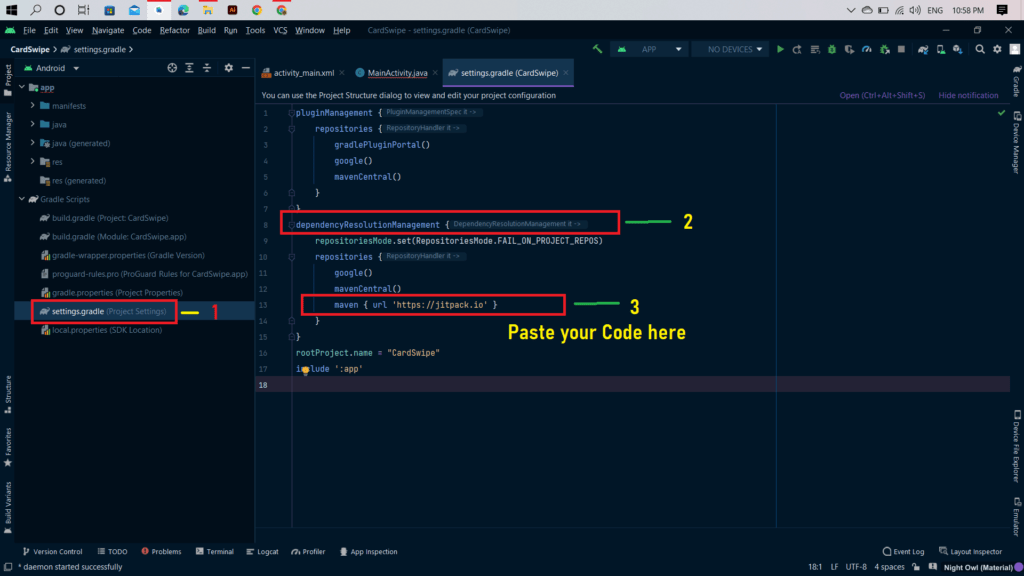The image size is (1024, 576).
Task: Switch to the MainActivity.java tab
Action: [397, 73]
